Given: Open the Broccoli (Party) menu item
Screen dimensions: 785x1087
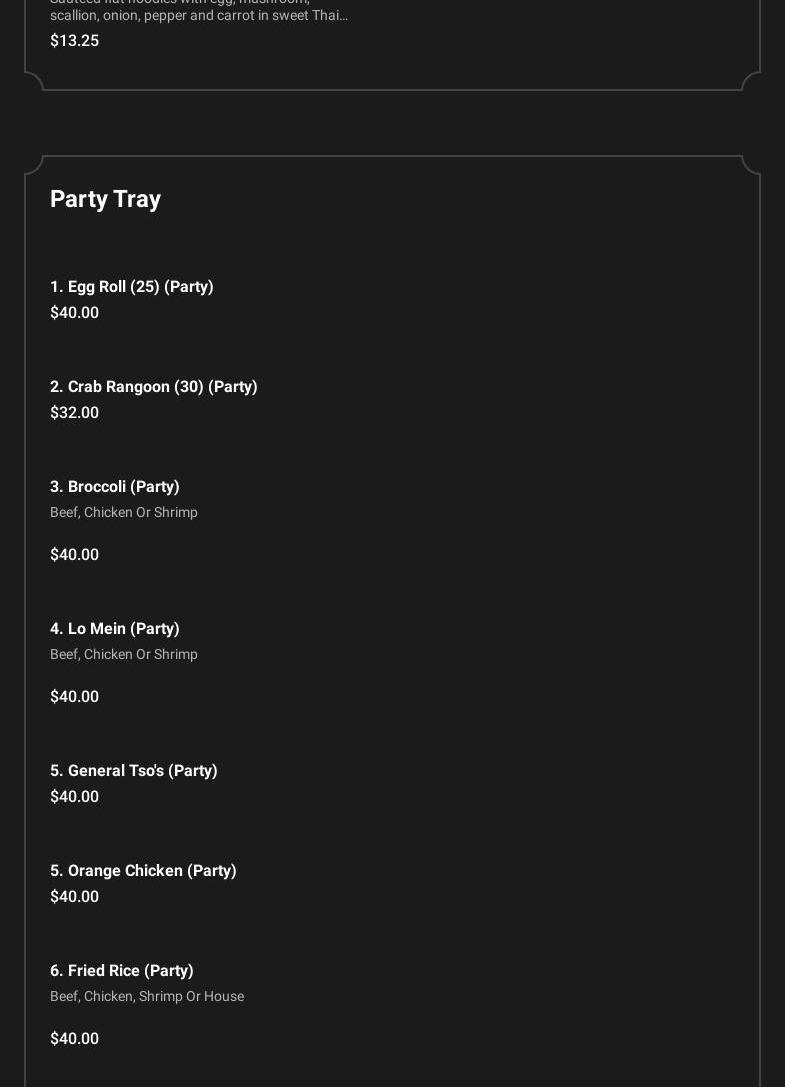Looking at the screenshot, I should [x=115, y=487].
